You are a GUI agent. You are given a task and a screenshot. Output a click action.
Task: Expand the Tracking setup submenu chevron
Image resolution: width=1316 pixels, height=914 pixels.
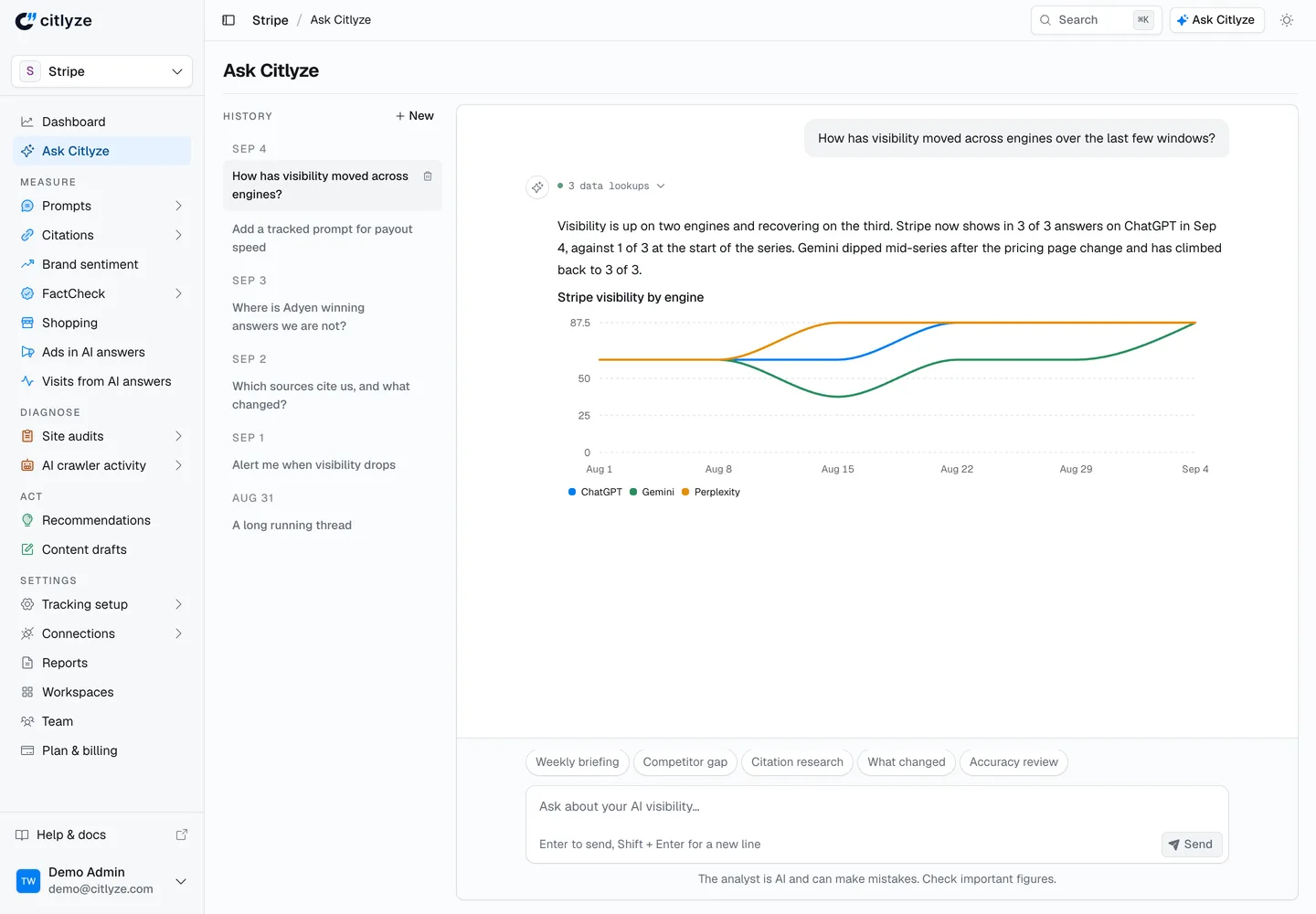click(x=178, y=604)
